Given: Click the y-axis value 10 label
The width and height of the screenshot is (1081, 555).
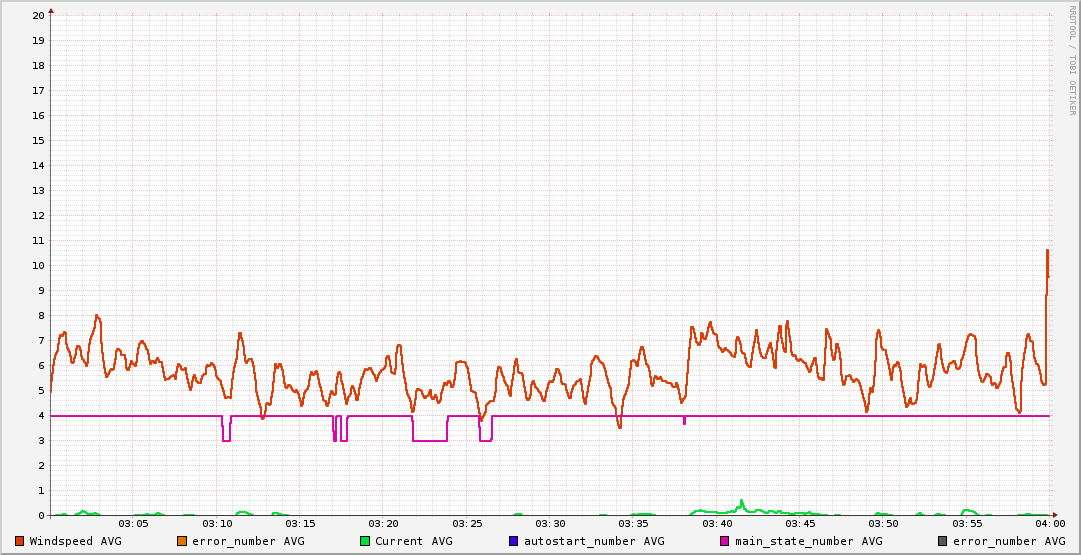Looking at the screenshot, I should (x=38, y=265).
